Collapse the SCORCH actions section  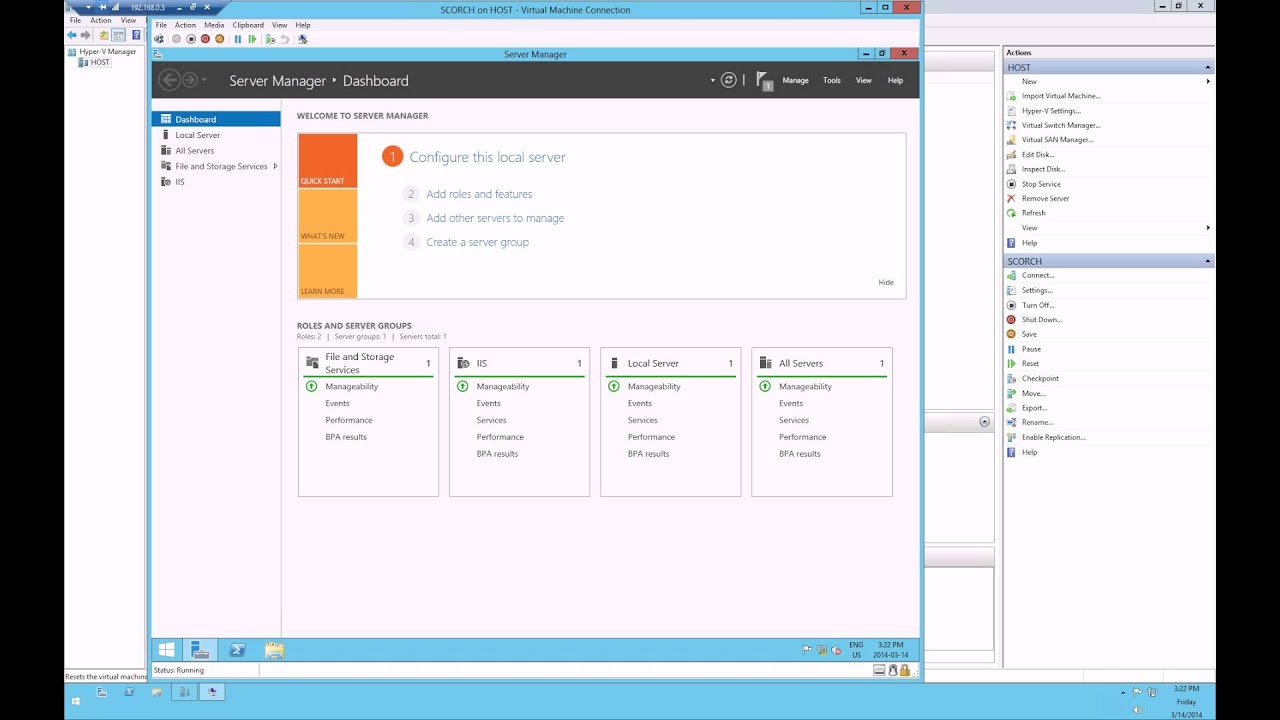click(1208, 261)
